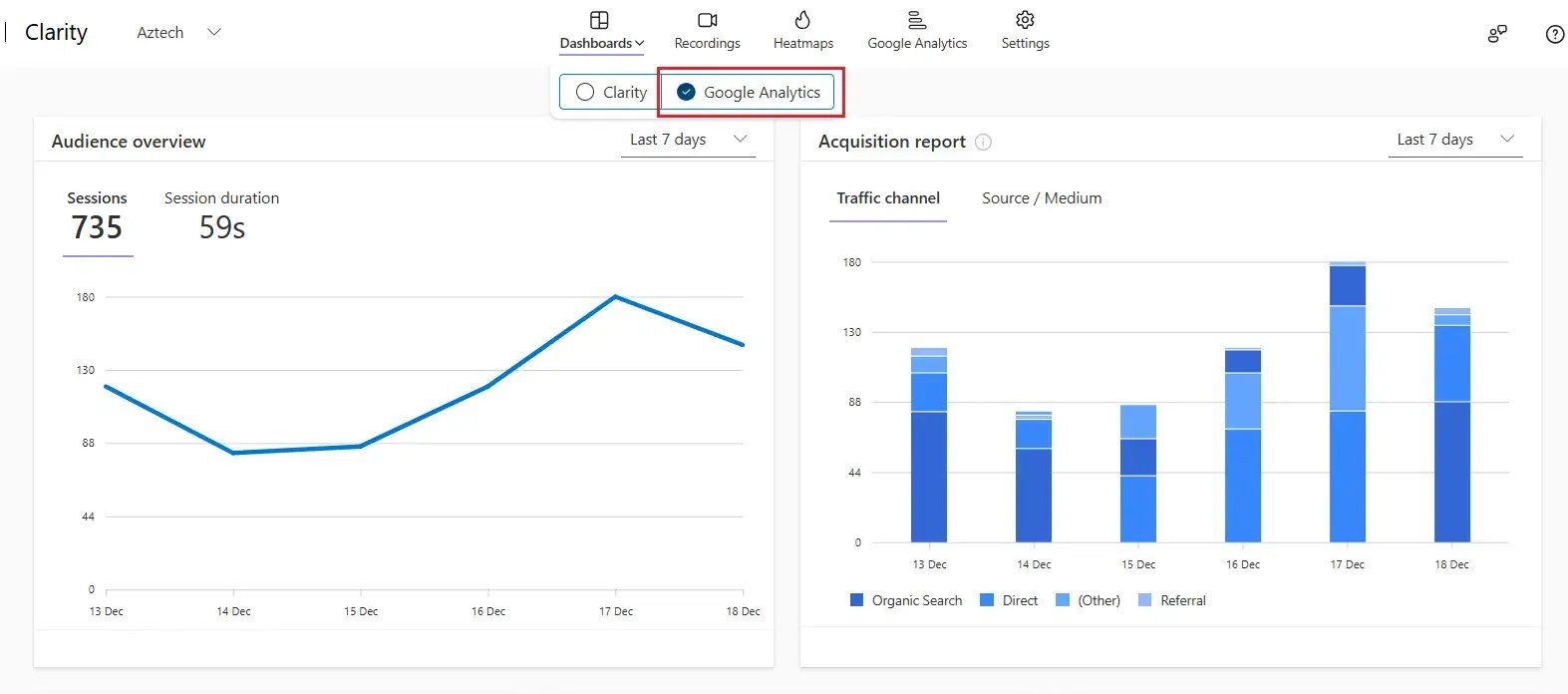Toggle the Referral legend swatch

tap(1144, 600)
